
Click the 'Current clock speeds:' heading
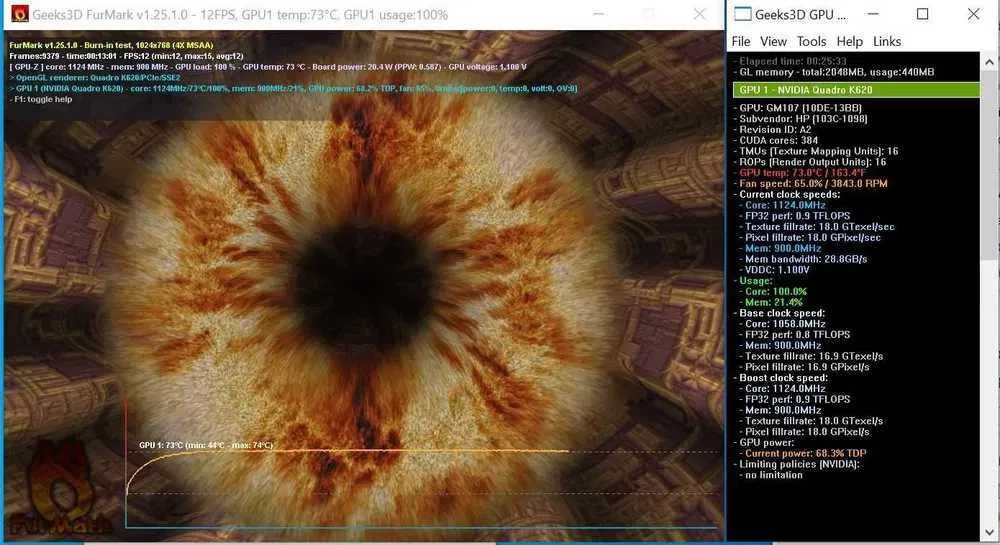click(786, 194)
